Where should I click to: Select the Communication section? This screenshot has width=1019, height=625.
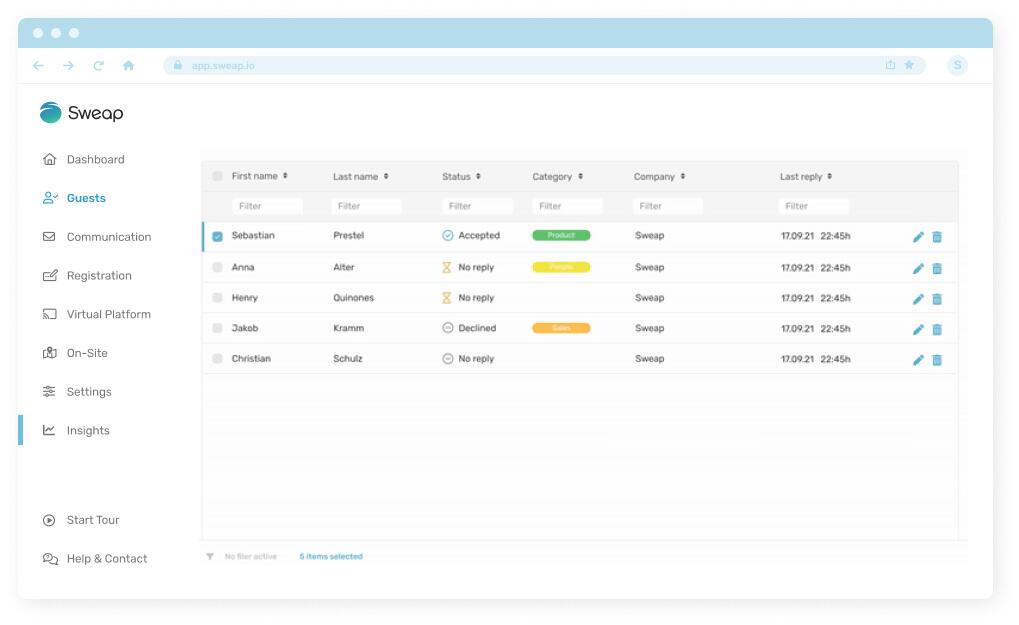pyautogui.click(x=108, y=236)
